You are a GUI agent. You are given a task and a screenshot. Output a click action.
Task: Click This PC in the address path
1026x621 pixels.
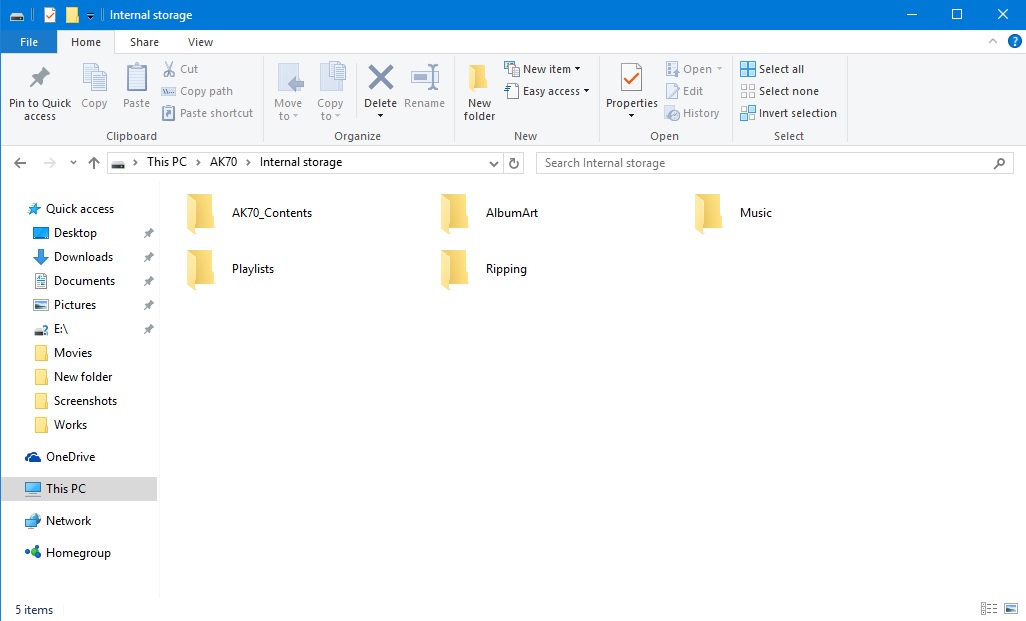pyautogui.click(x=167, y=162)
